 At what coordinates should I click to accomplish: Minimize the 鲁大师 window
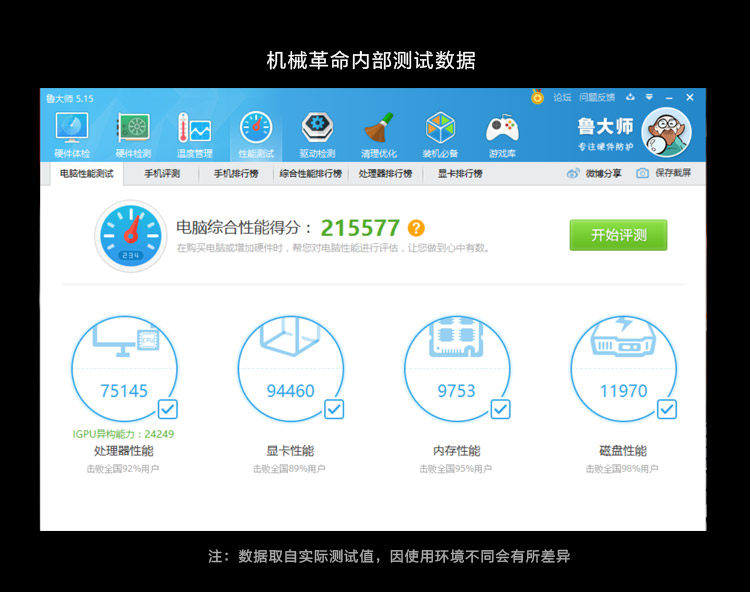pyautogui.click(x=669, y=98)
